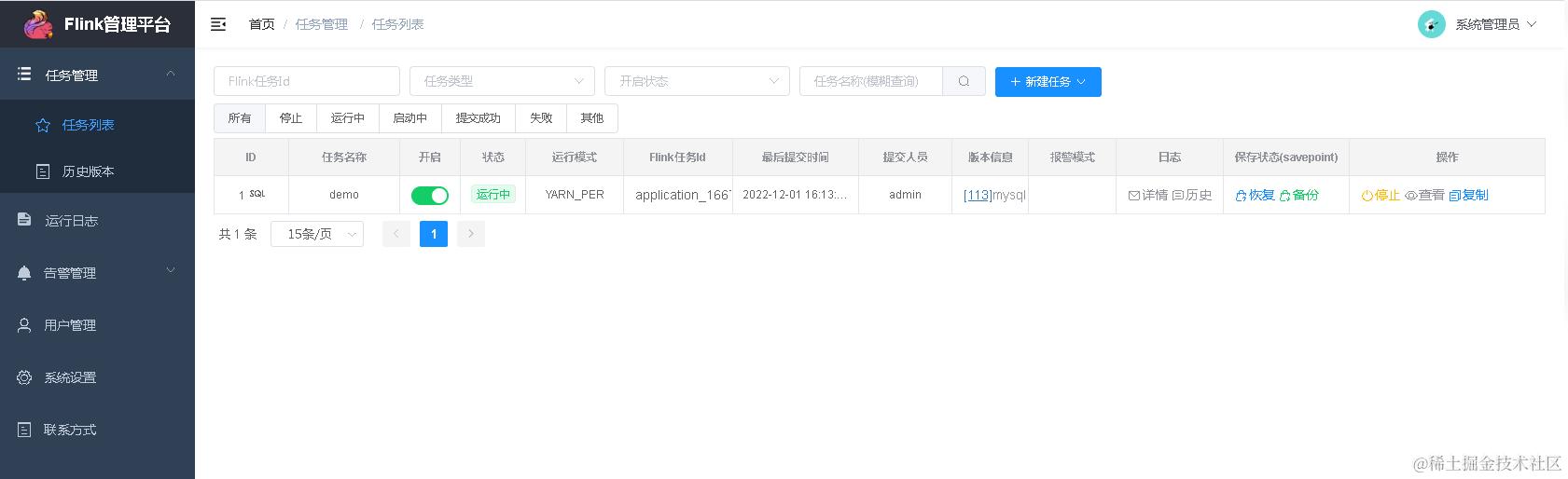This screenshot has height=479, width=1568.
Task: Open 联系方式 in the sidebar
Action: click(97, 430)
